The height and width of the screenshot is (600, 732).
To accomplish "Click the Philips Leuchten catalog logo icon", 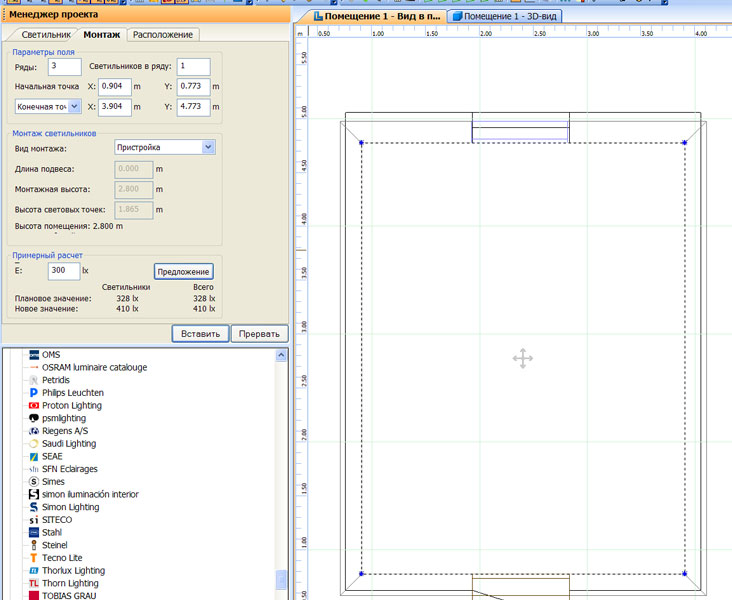I will point(33,393).
